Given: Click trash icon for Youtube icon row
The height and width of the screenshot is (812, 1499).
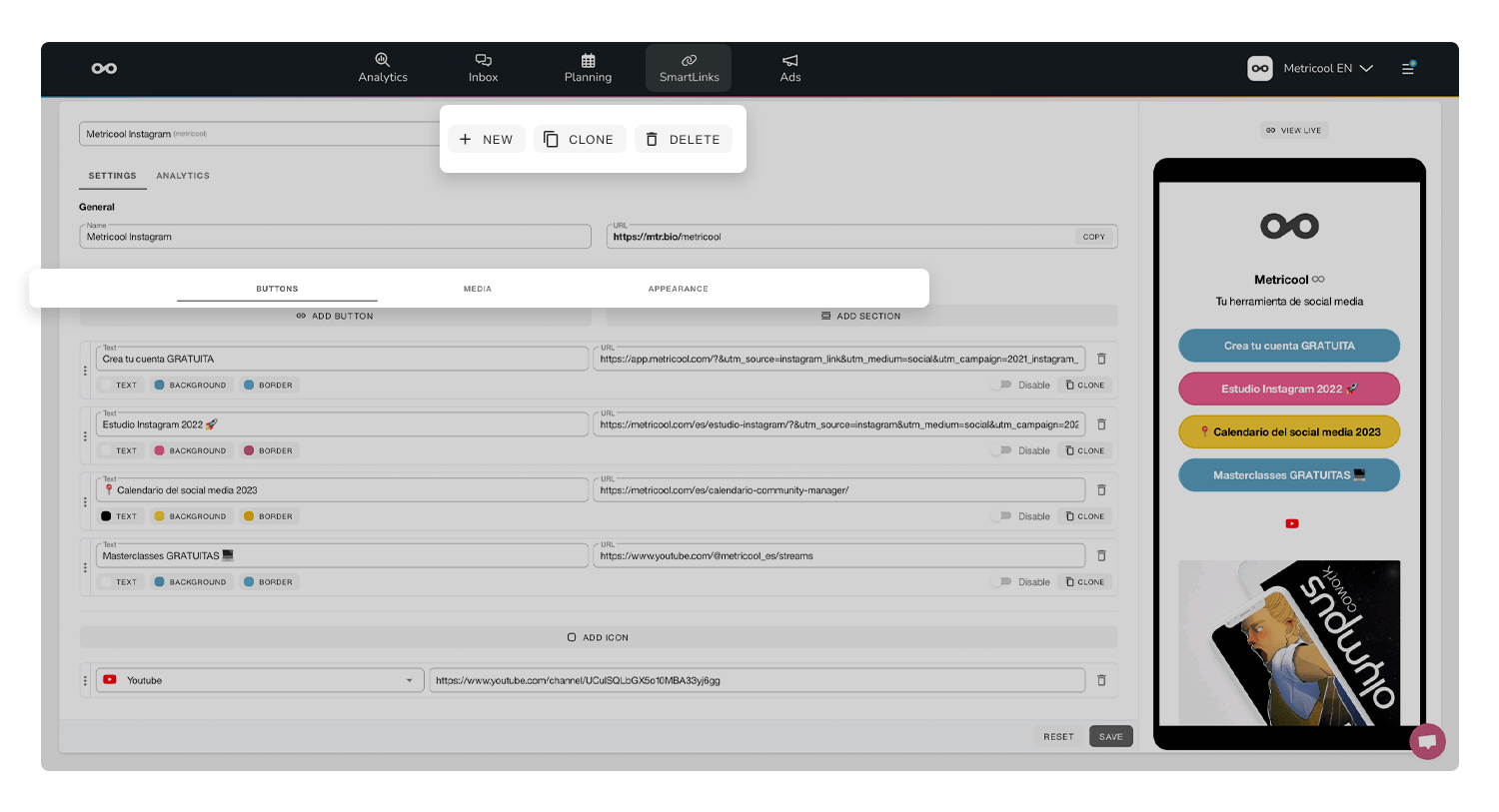Looking at the screenshot, I should tap(1101, 680).
